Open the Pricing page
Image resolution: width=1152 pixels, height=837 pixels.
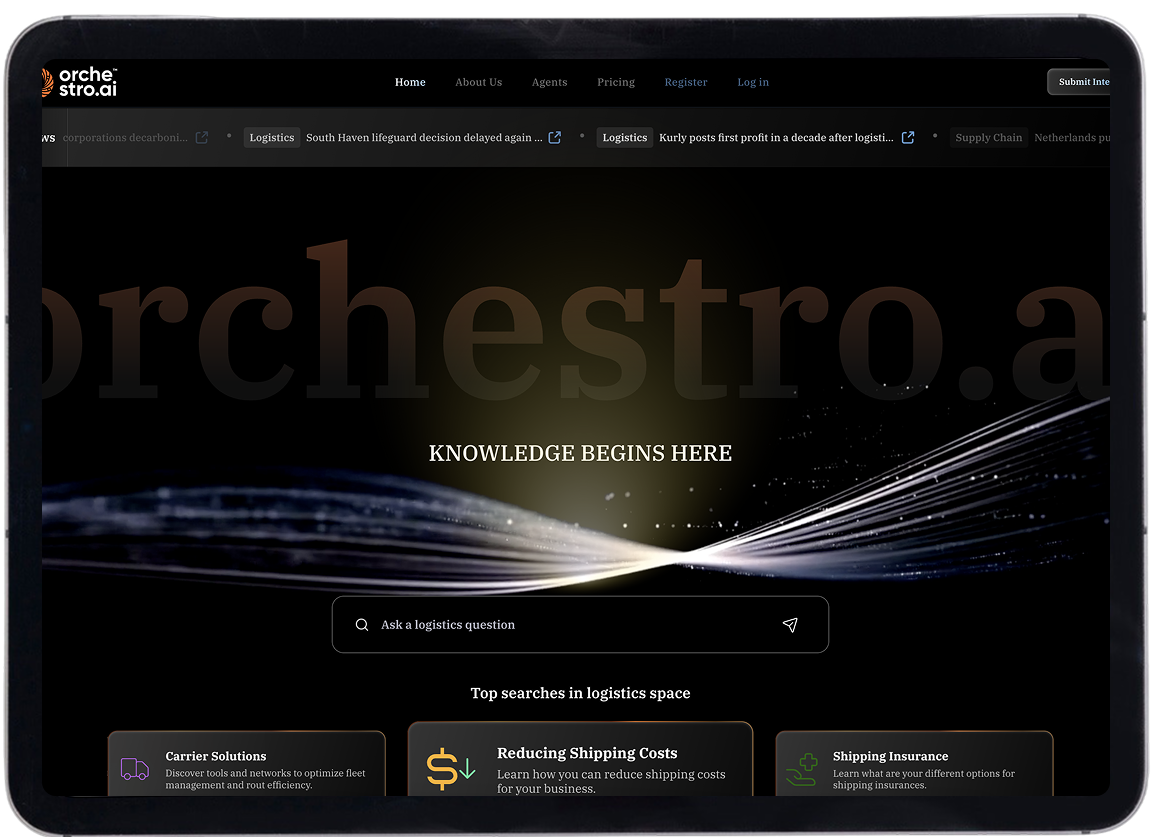tap(616, 82)
